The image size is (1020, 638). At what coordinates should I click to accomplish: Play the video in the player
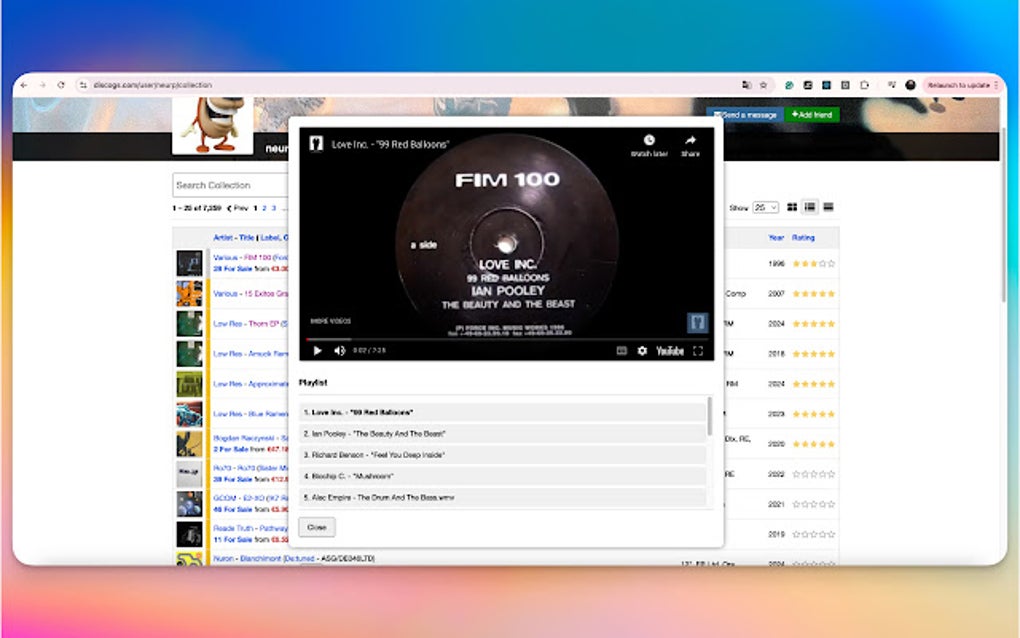[x=316, y=352]
